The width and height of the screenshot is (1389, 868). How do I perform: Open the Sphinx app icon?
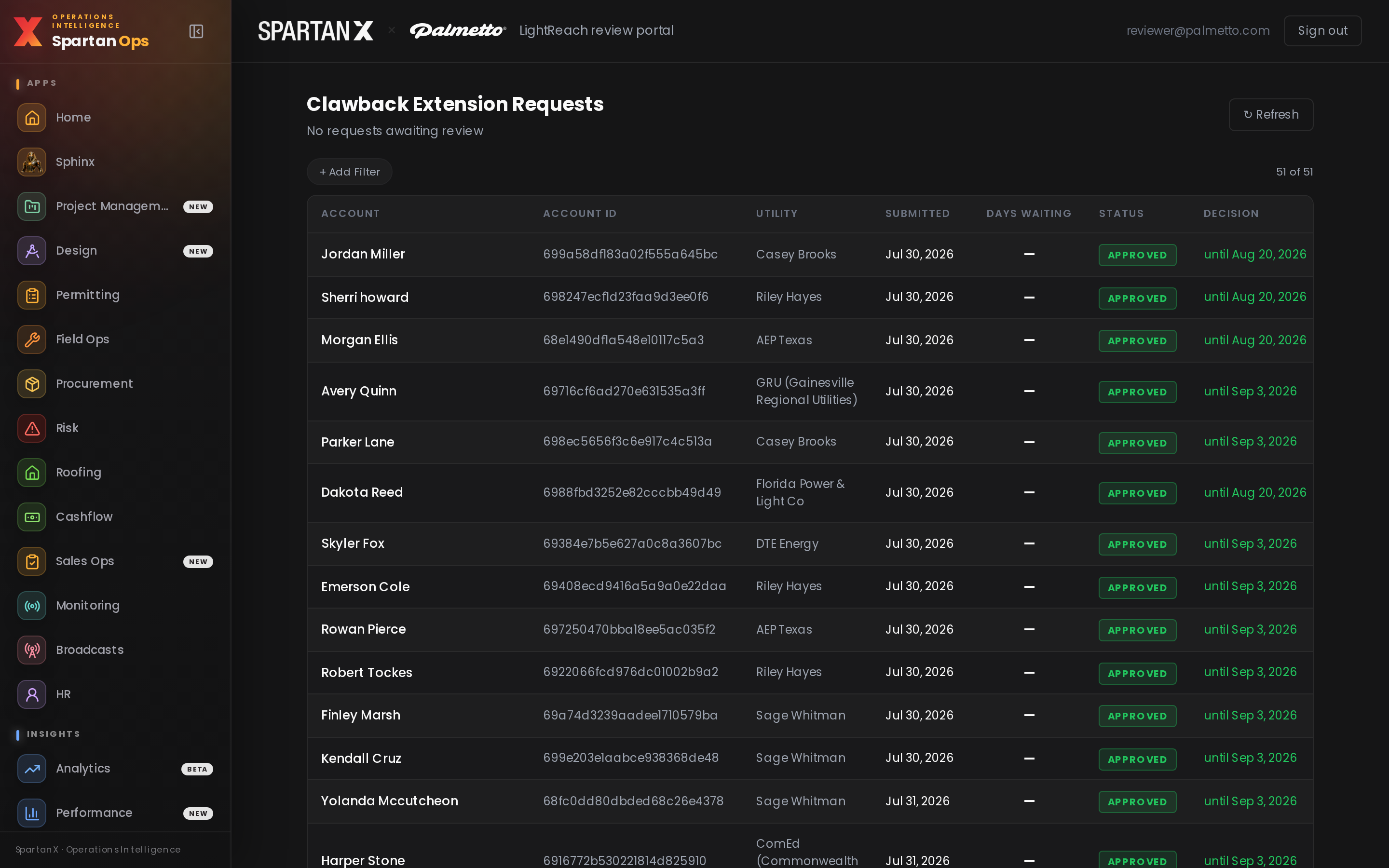pos(32,162)
